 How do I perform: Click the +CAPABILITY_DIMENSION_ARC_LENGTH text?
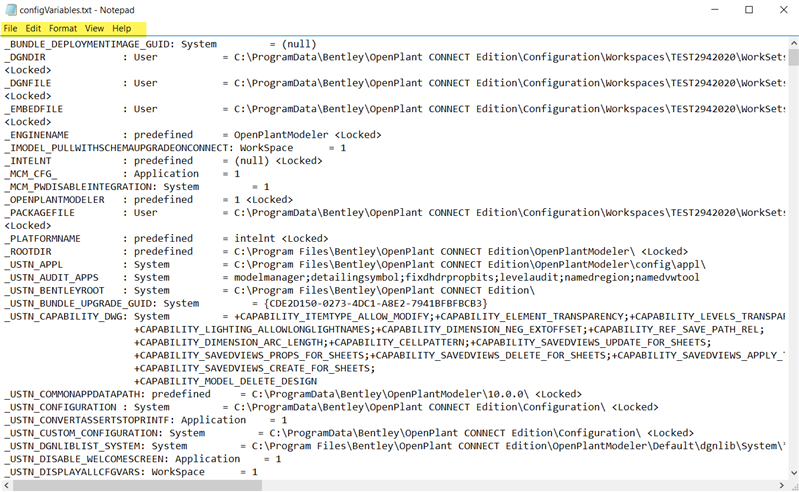[228, 342]
